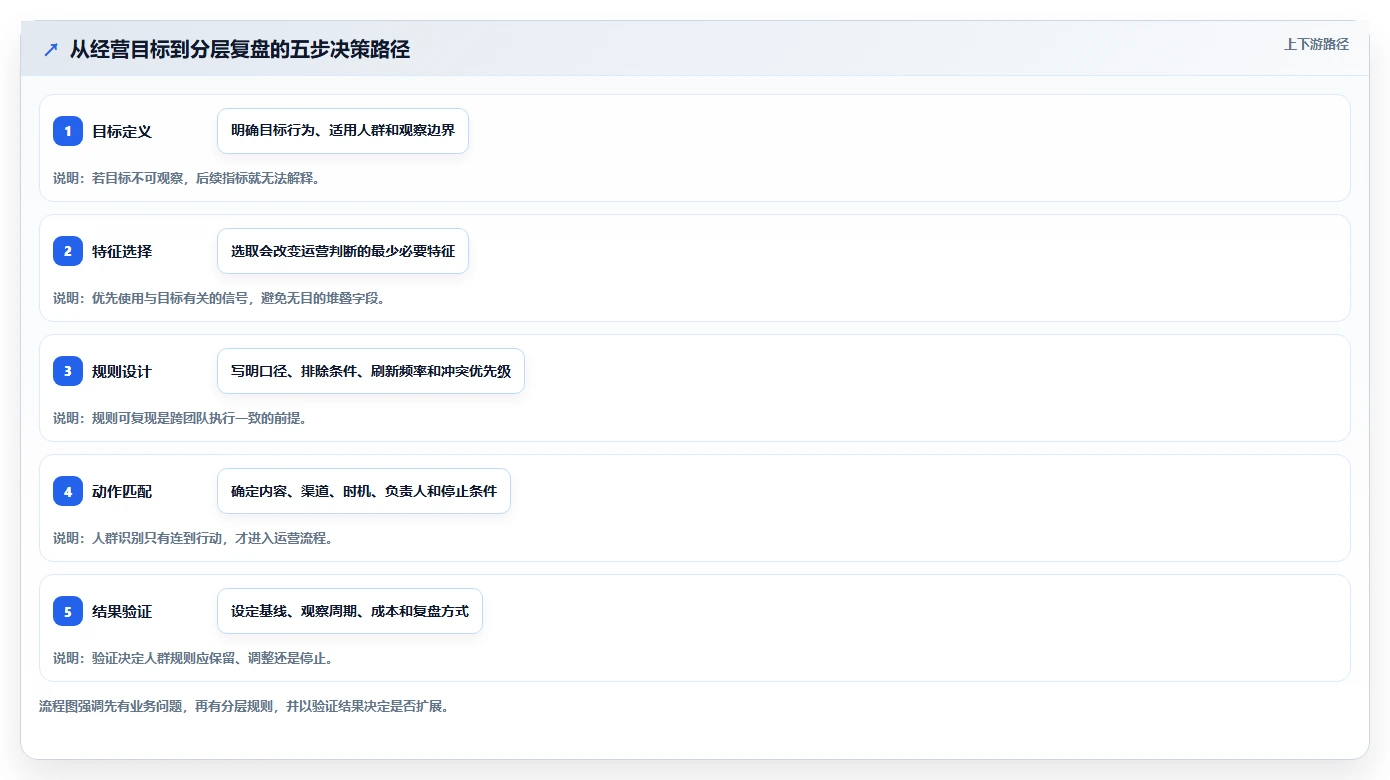The image size is (1390, 780).
Task: Click the step 2 number badge
Action: pos(68,251)
